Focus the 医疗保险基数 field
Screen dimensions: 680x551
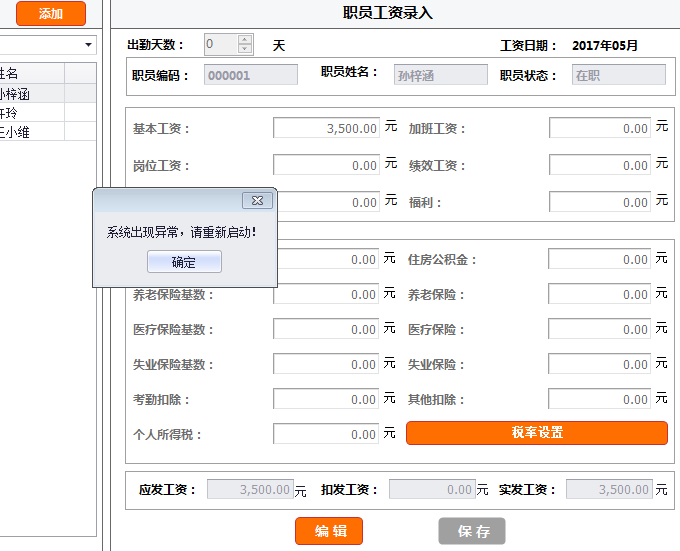[x=326, y=329]
